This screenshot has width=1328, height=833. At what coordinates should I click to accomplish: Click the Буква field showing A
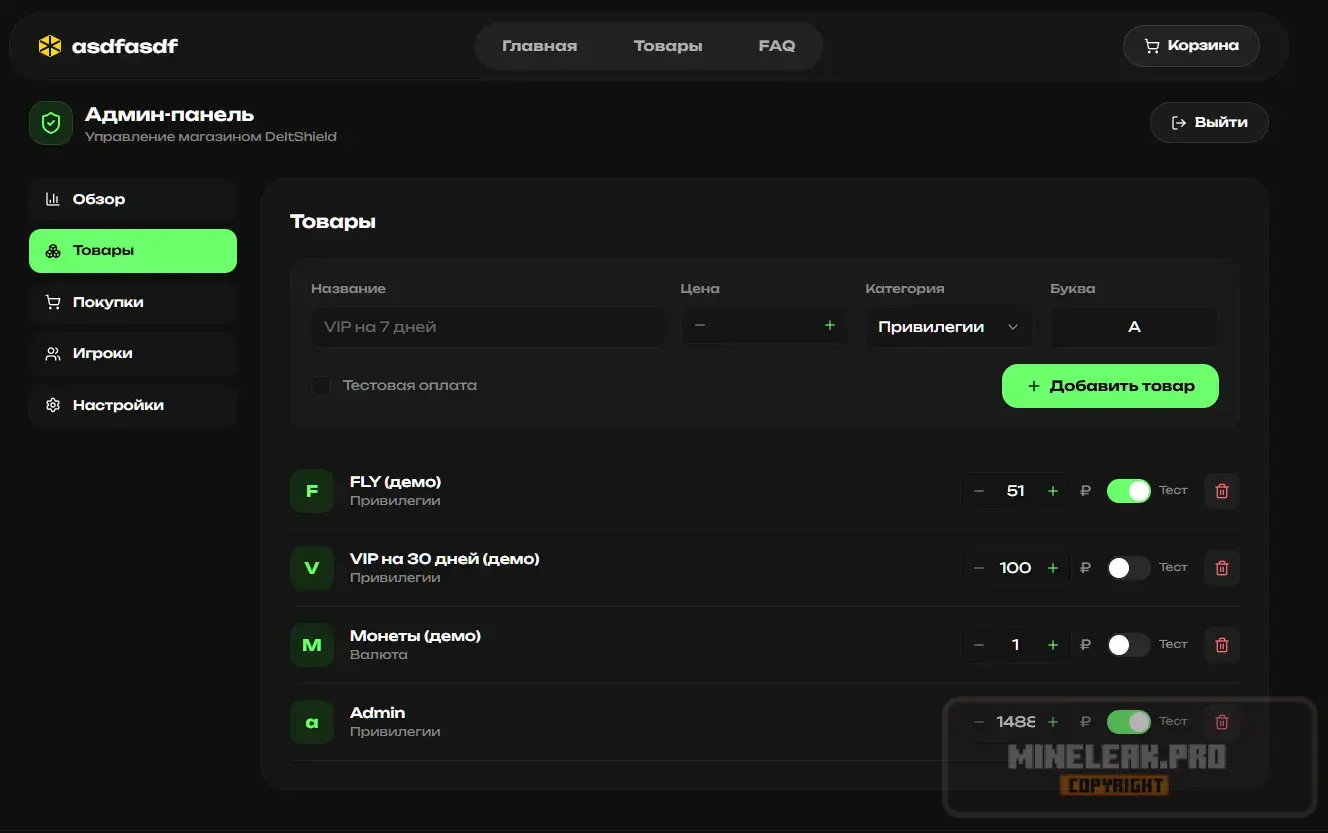point(1134,326)
